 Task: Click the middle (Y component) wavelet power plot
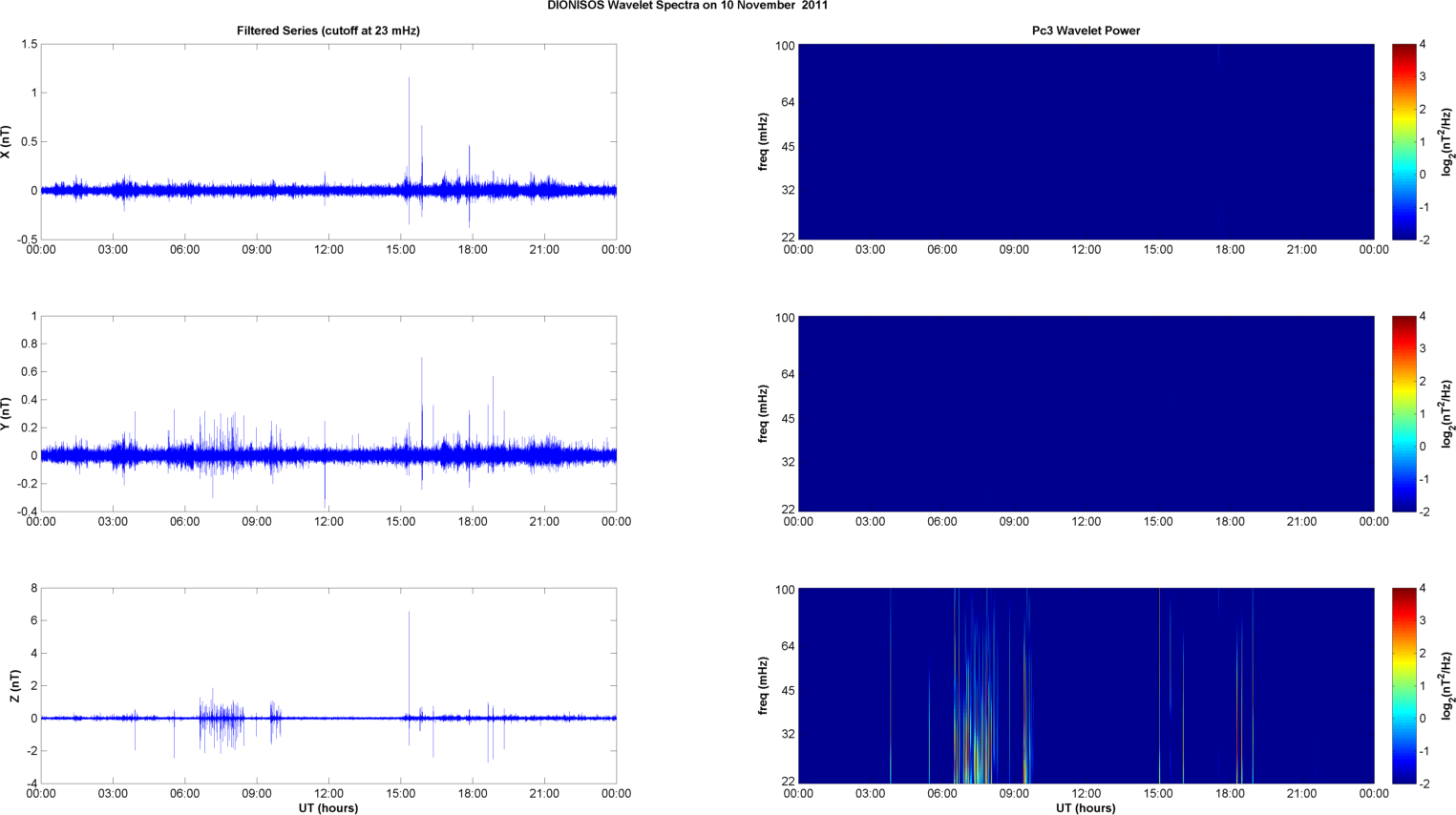click(x=1086, y=414)
